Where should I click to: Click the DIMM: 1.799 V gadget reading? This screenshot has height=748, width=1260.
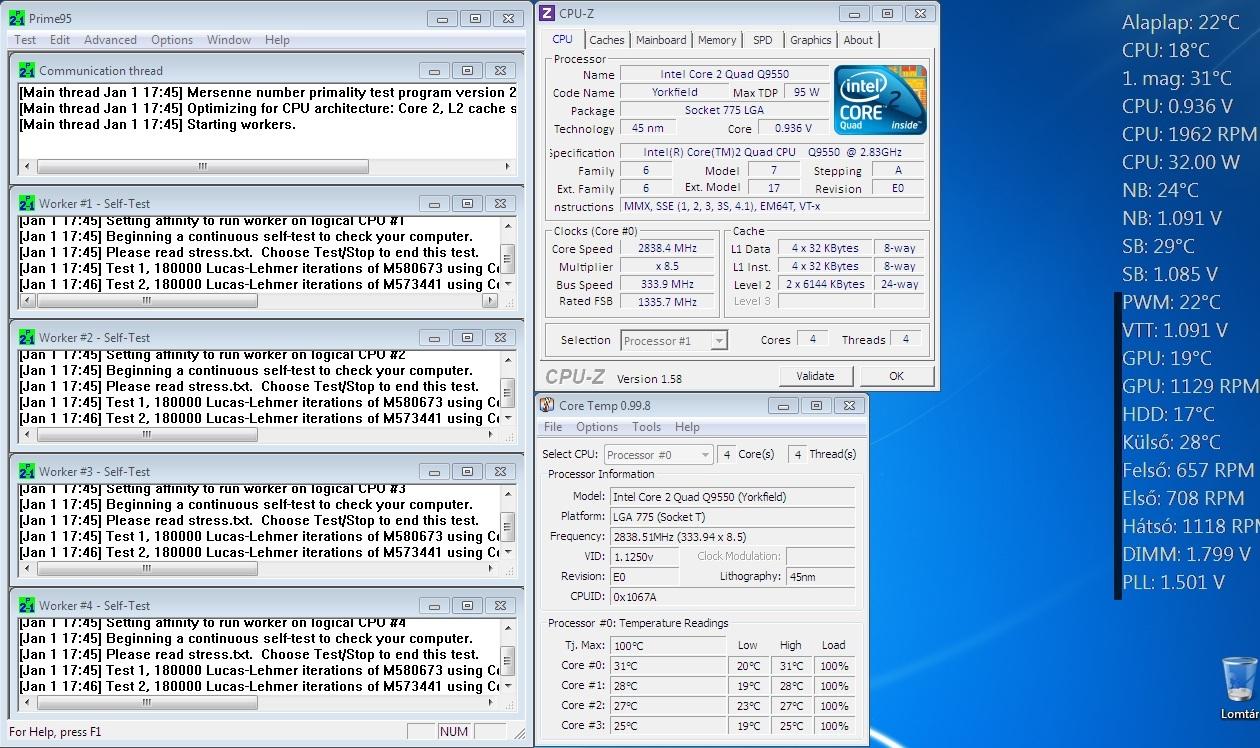[1186, 554]
